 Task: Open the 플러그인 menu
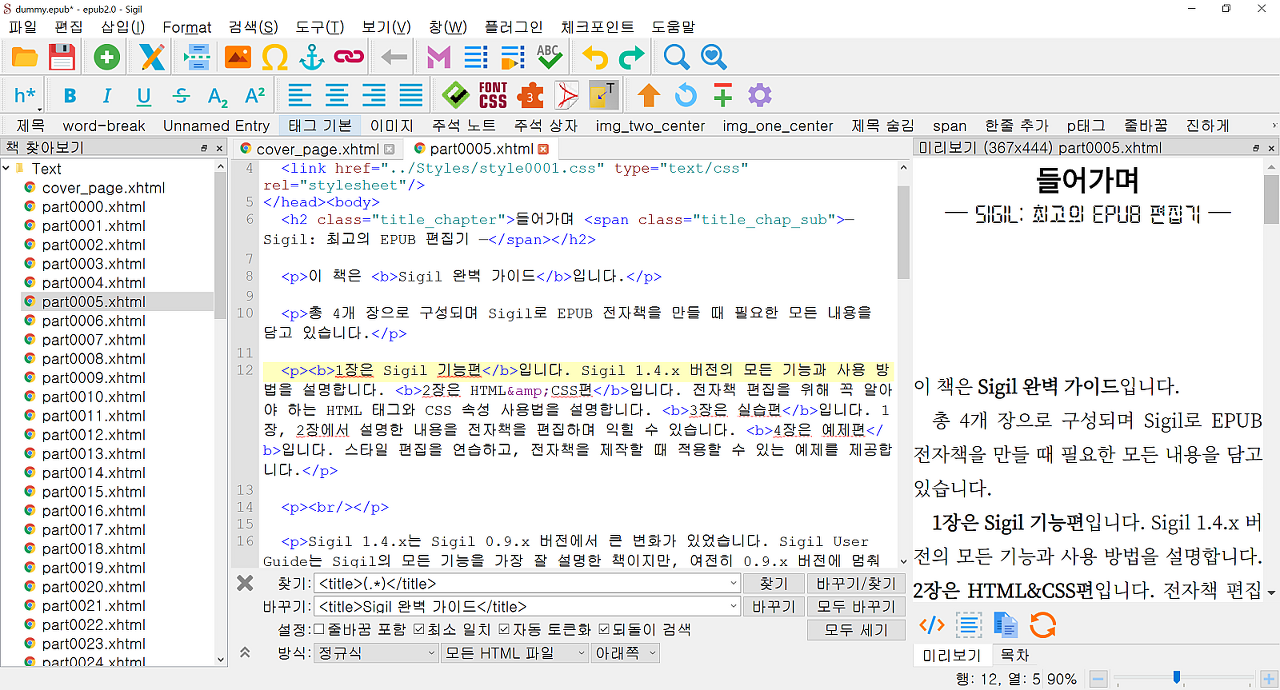click(513, 27)
